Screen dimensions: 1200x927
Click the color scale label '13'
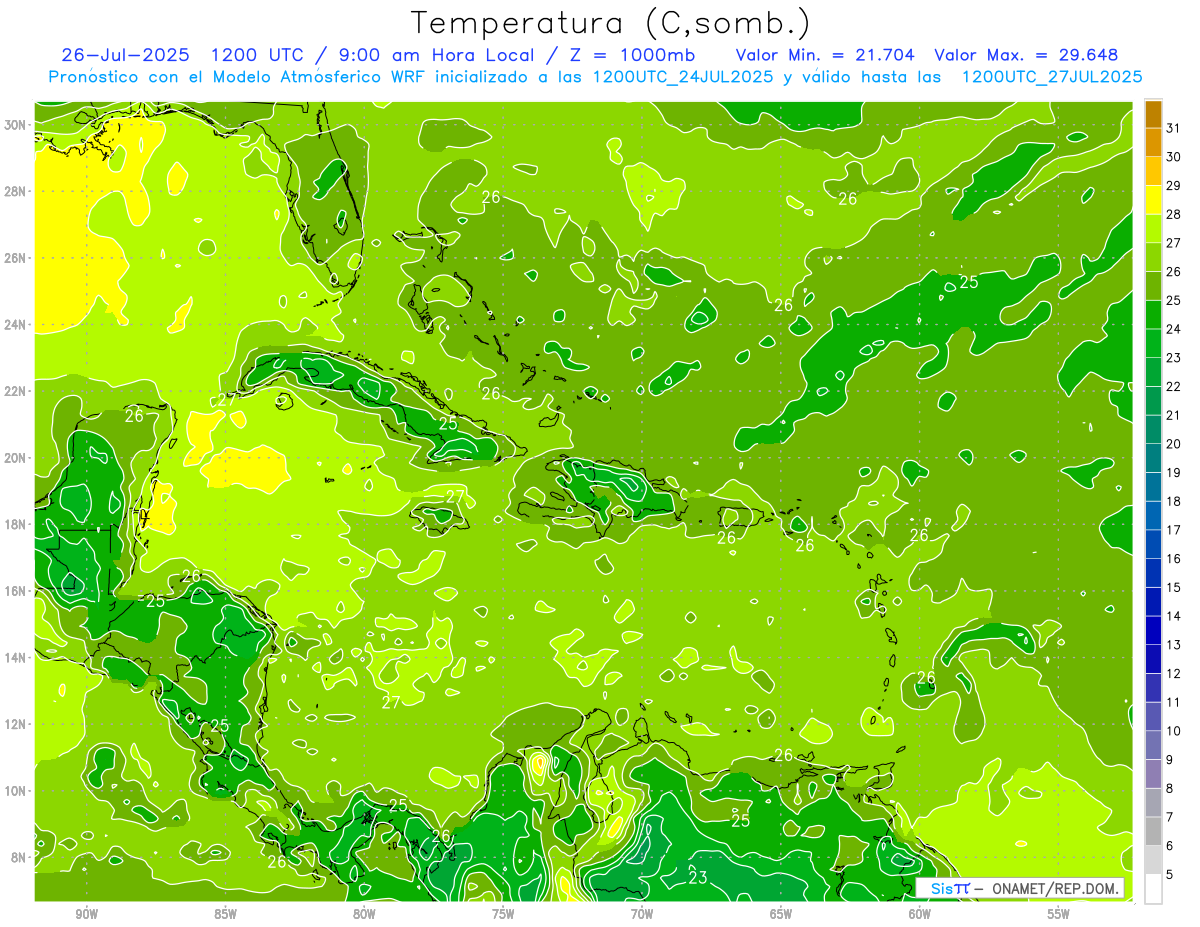pyautogui.click(x=1173, y=645)
